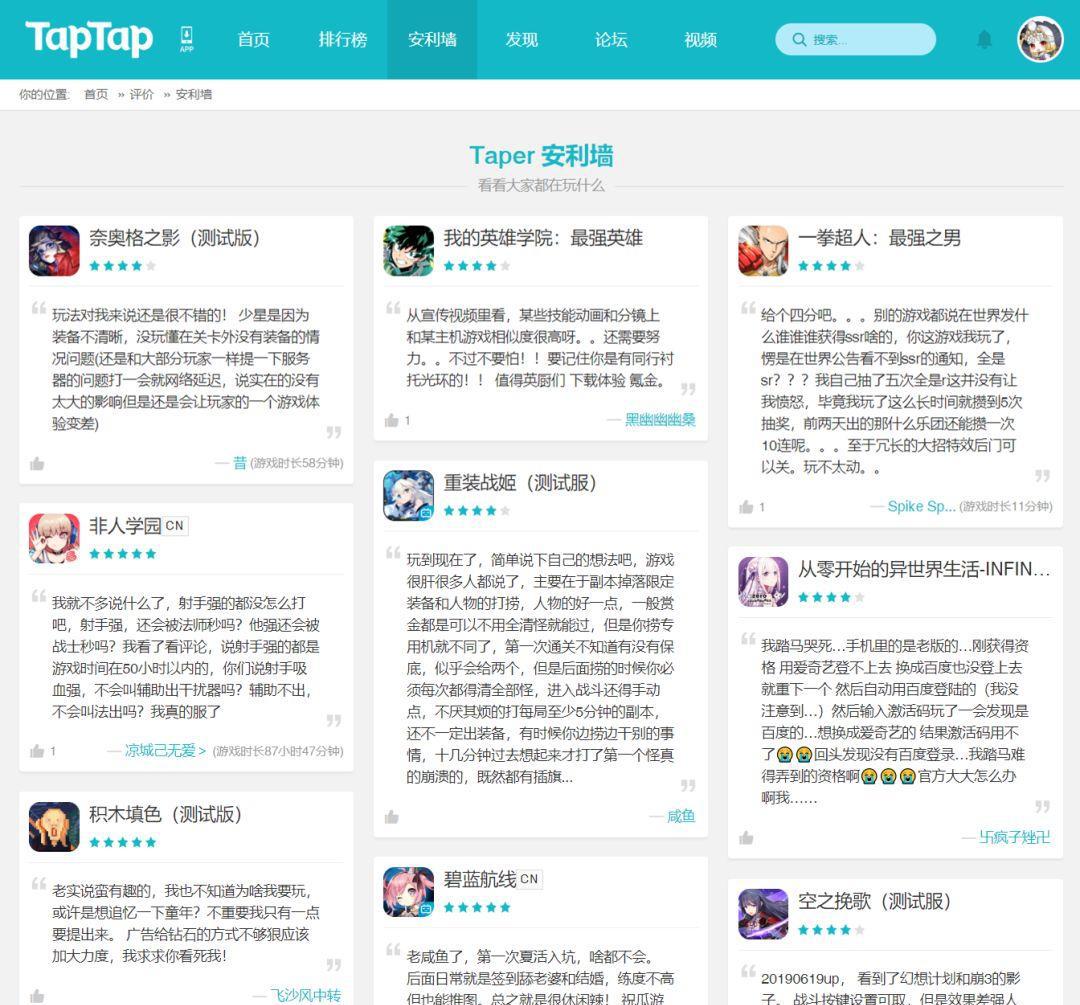Open the 积木填色（测试版）title link
Screen dimensions: 1080x1005
165,814
